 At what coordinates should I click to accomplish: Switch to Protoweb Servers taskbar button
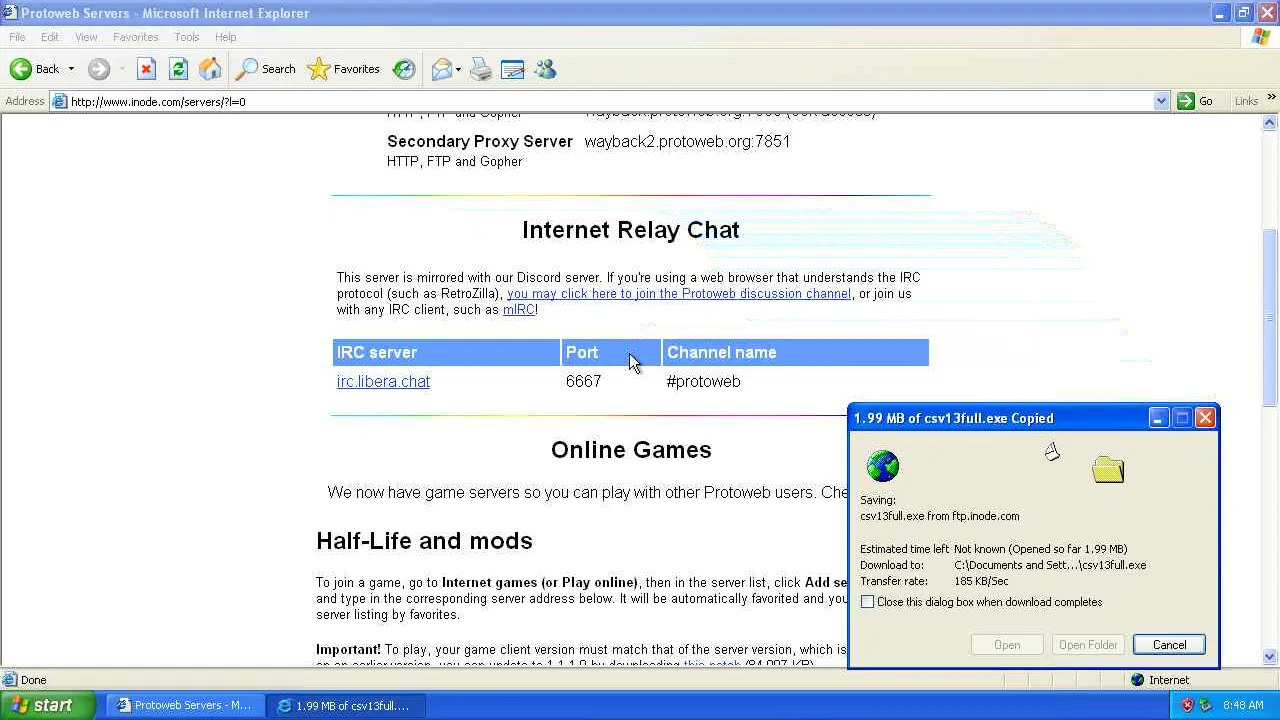[x=186, y=705]
